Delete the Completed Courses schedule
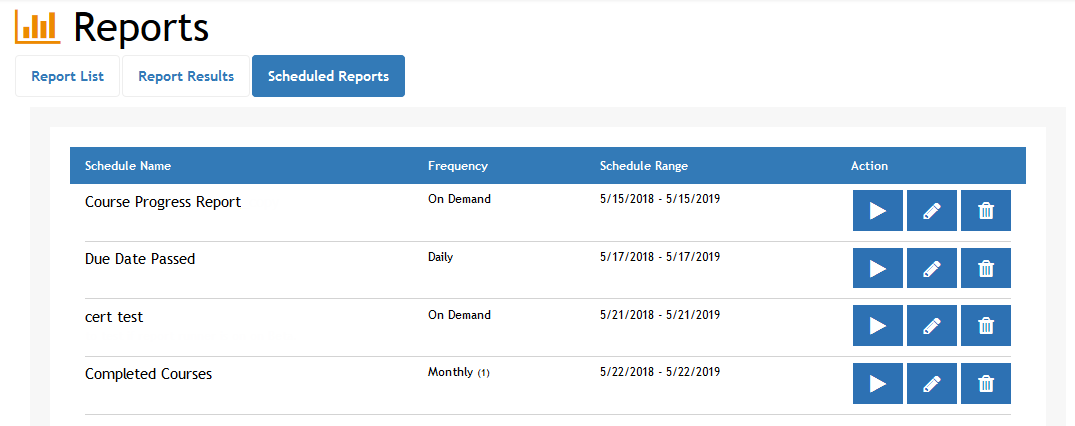The image size is (1075, 426). click(x=985, y=384)
